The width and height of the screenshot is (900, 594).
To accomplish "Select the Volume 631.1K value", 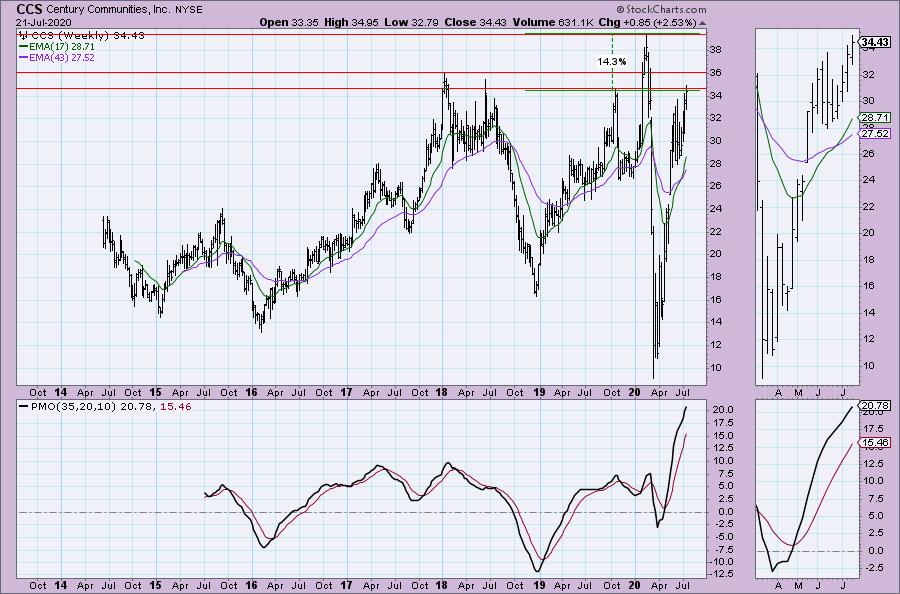I will [x=552, y=22].
